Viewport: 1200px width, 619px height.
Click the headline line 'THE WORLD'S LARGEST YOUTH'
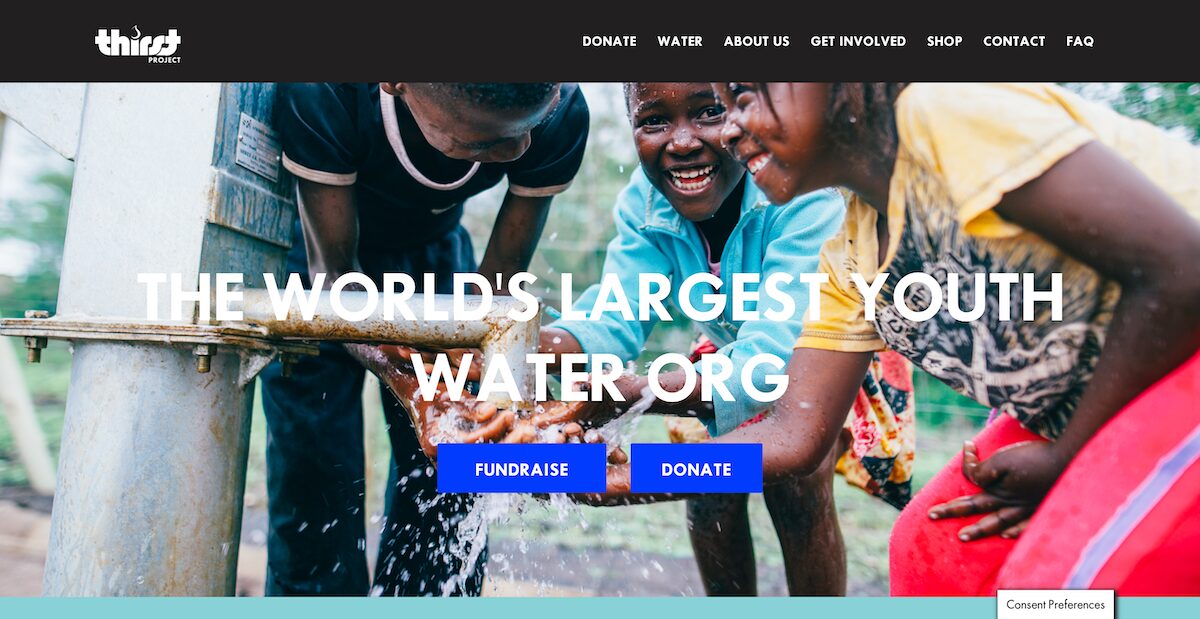[600, 297]
